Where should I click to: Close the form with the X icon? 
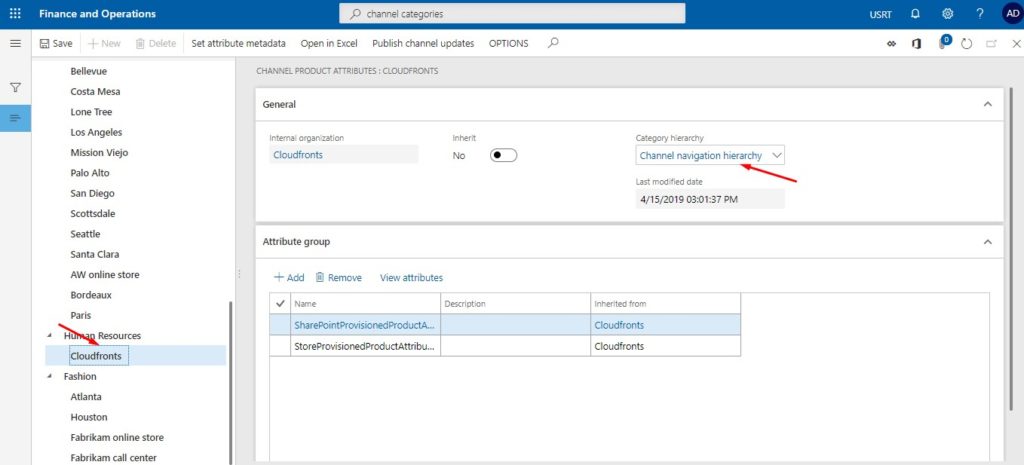[1016, 44]
